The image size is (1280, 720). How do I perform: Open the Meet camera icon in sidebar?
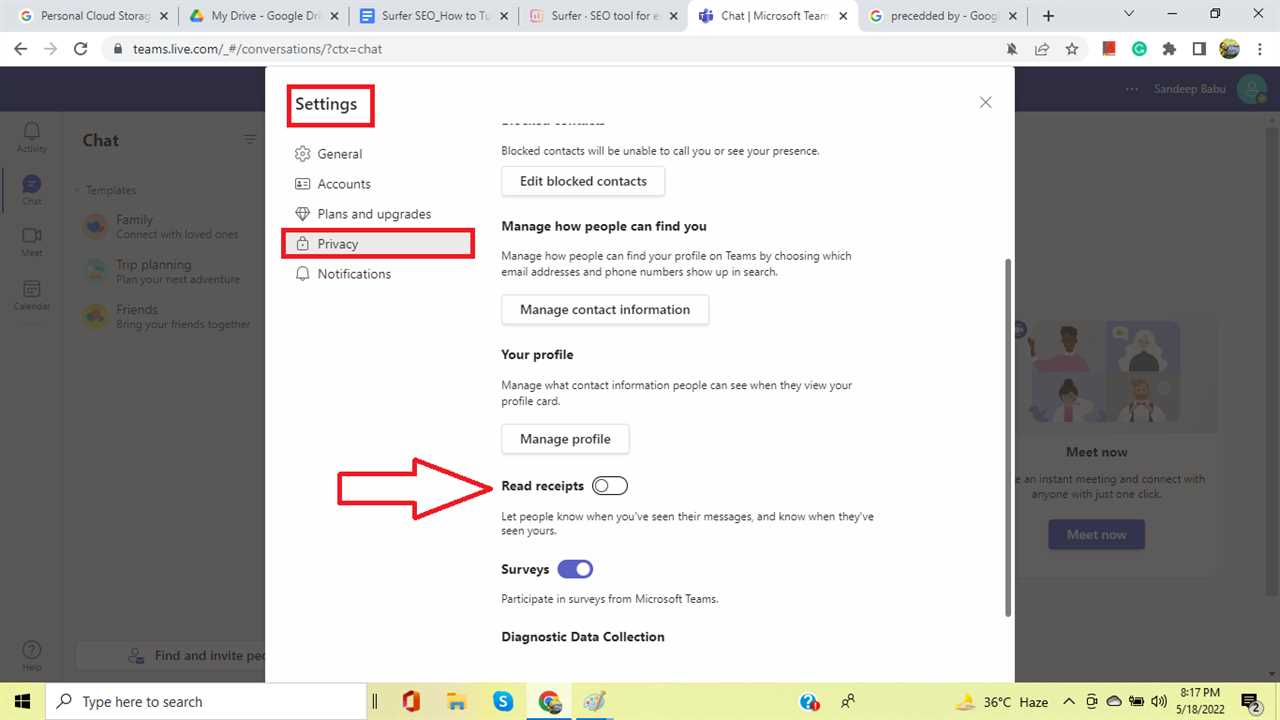click(31, 241)
